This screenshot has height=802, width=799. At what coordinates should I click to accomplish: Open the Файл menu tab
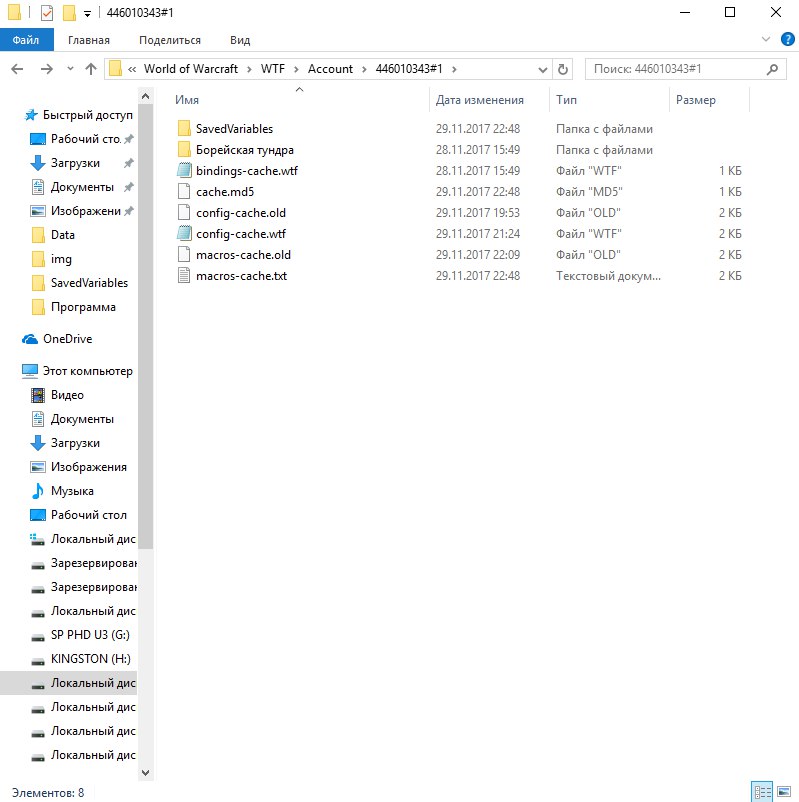point(25,40)
